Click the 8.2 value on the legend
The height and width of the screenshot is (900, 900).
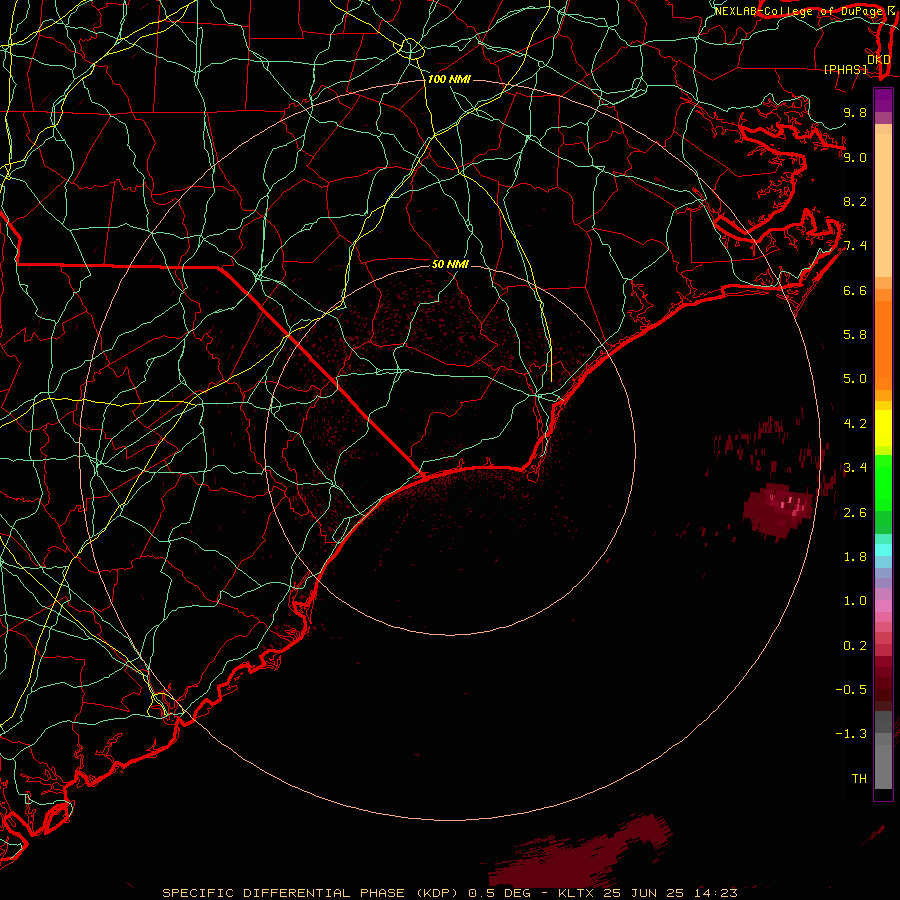coord(855,201)
